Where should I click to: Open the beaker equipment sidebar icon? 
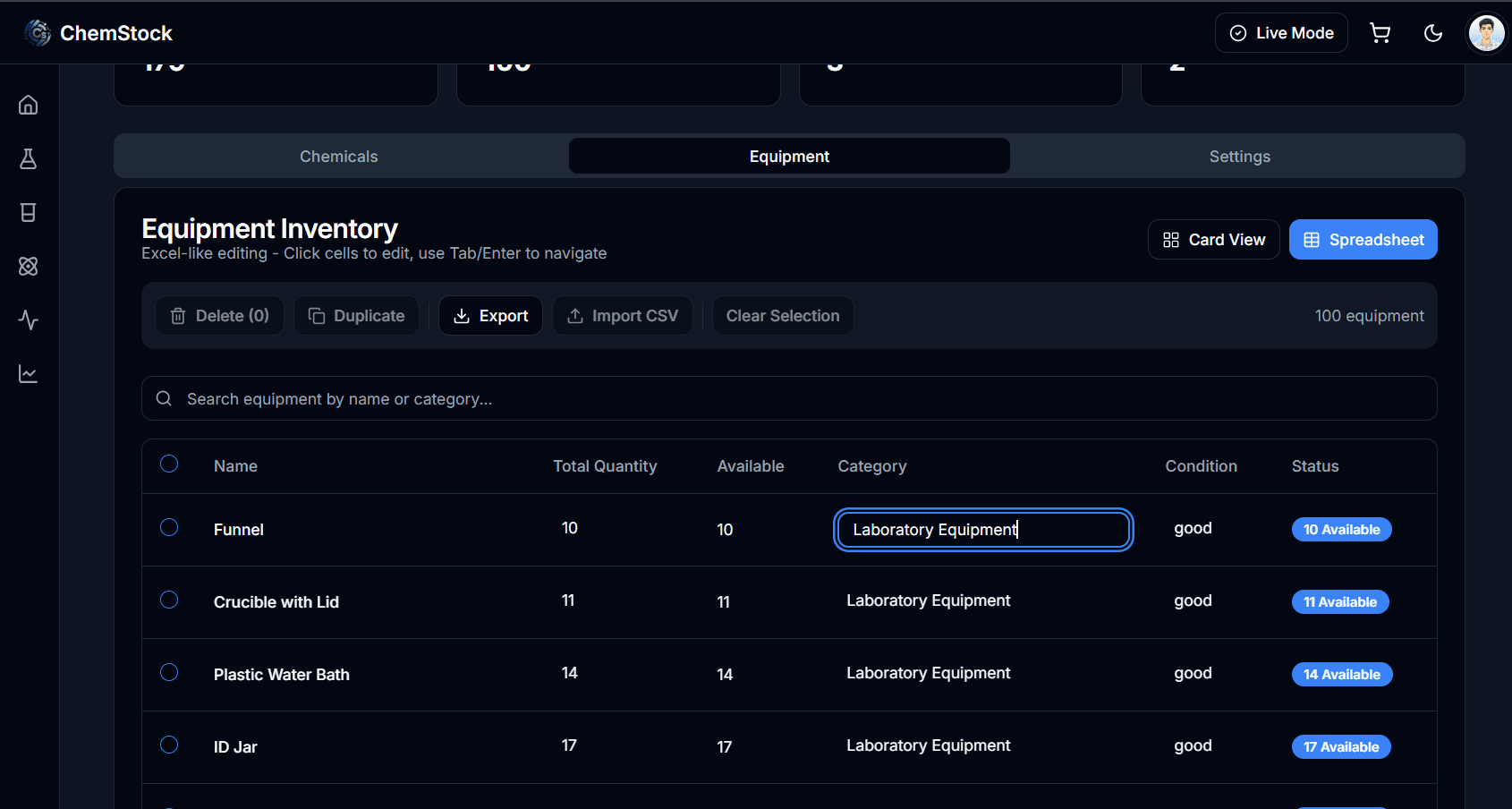pyautogui.click(x=29, y=212)
